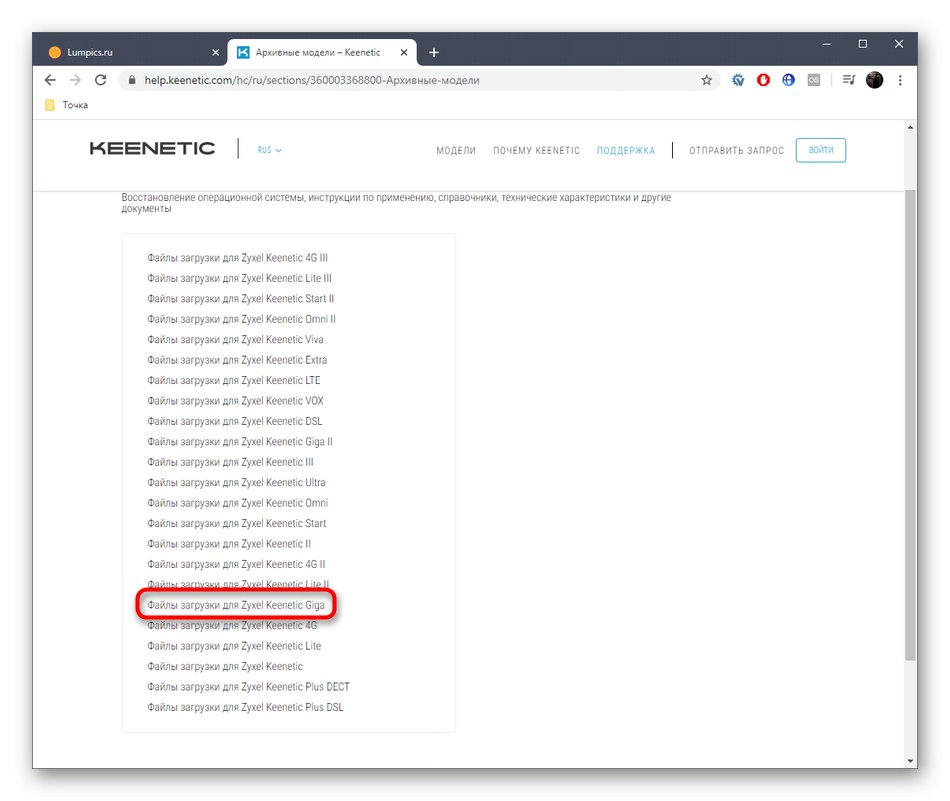Reload the current page
The image size is (950, 801).
(101, 80)
